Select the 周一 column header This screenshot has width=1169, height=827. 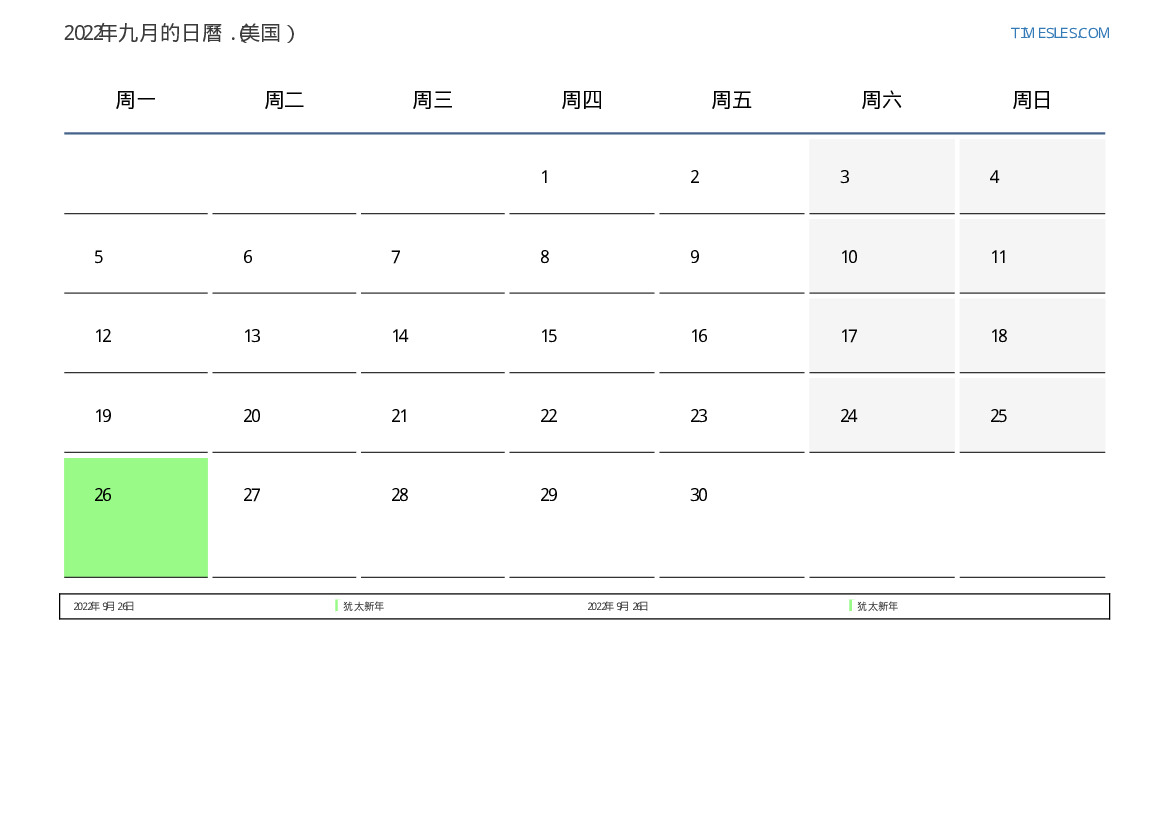click(136, 100)
